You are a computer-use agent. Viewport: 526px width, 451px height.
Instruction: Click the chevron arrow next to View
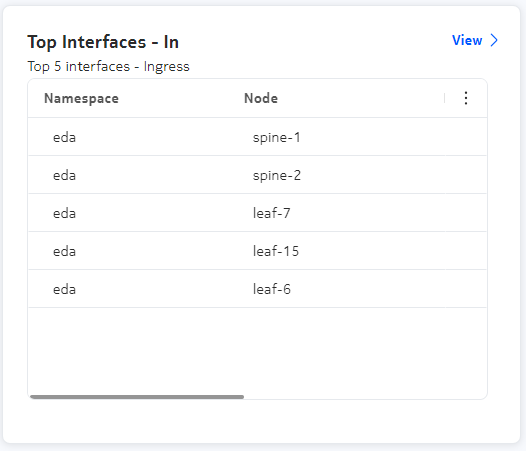point(494,40)
